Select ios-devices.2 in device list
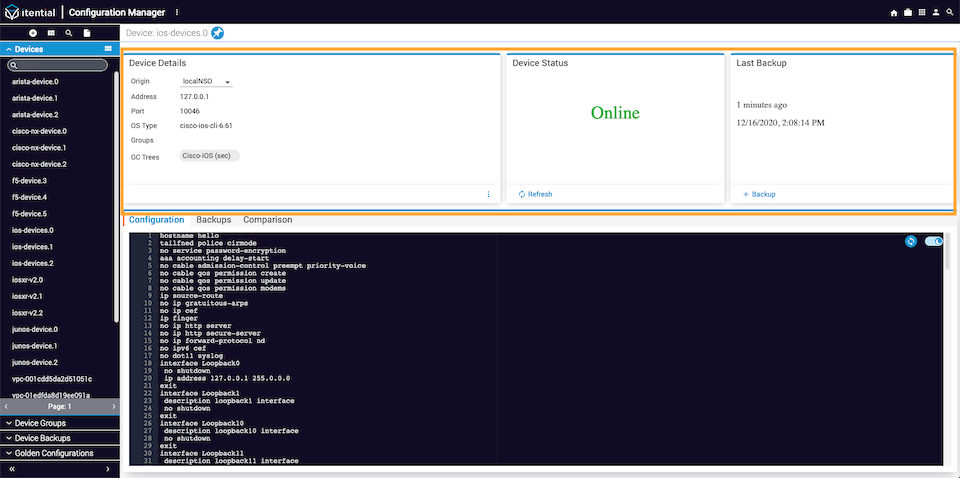 coord(33,263)
